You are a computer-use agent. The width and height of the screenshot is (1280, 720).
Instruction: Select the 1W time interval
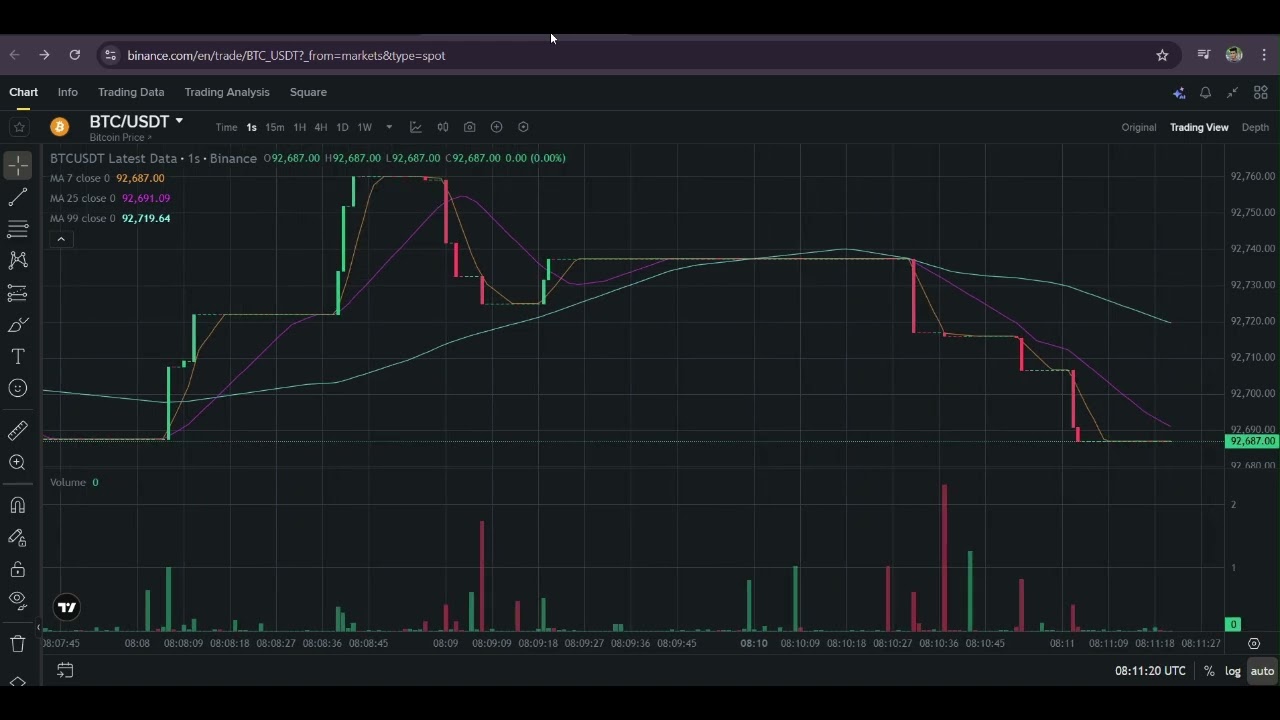[x=365, y=127]
